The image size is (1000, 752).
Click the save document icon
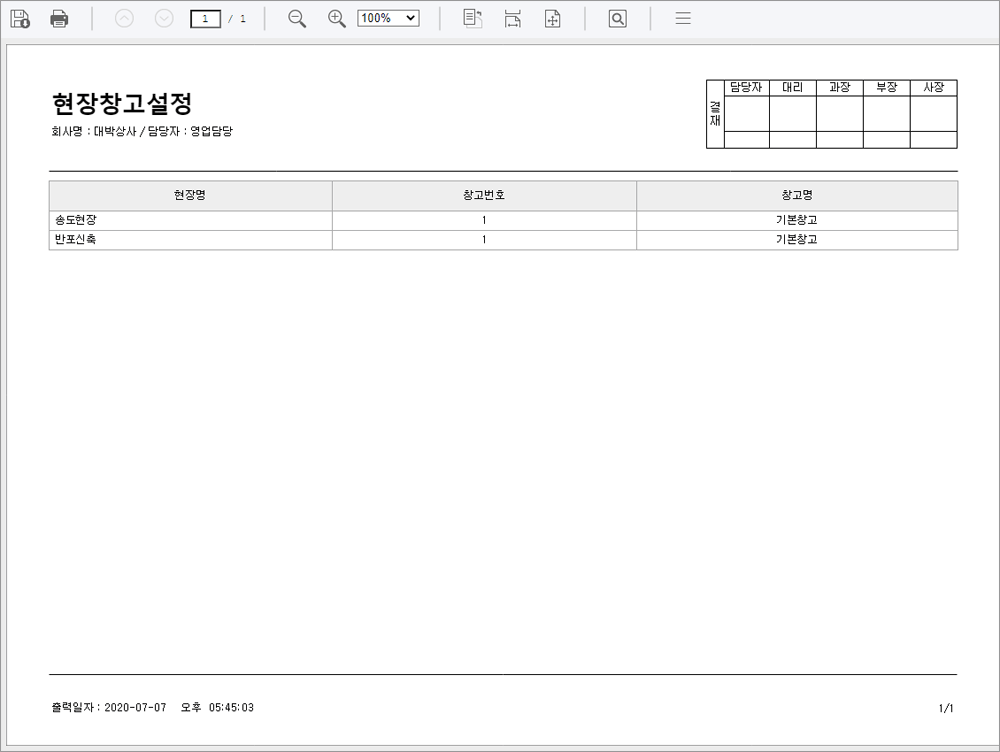point(20,18)
